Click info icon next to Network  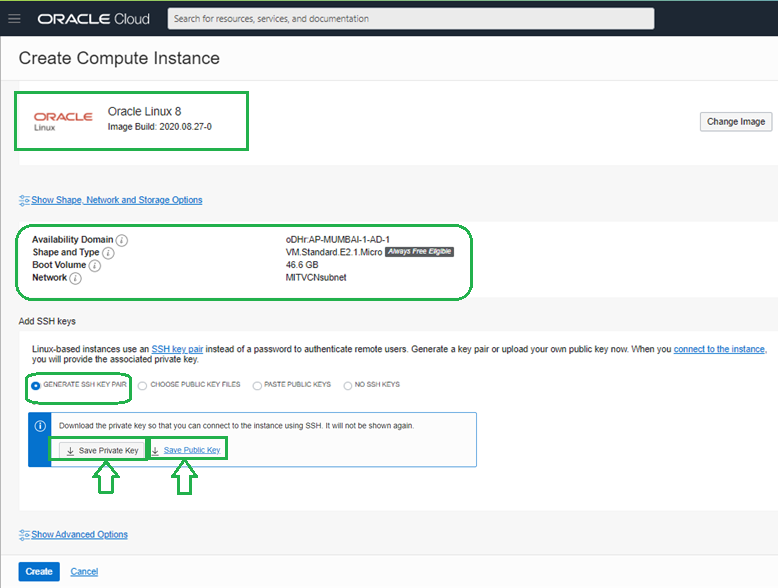pos(75,278)
